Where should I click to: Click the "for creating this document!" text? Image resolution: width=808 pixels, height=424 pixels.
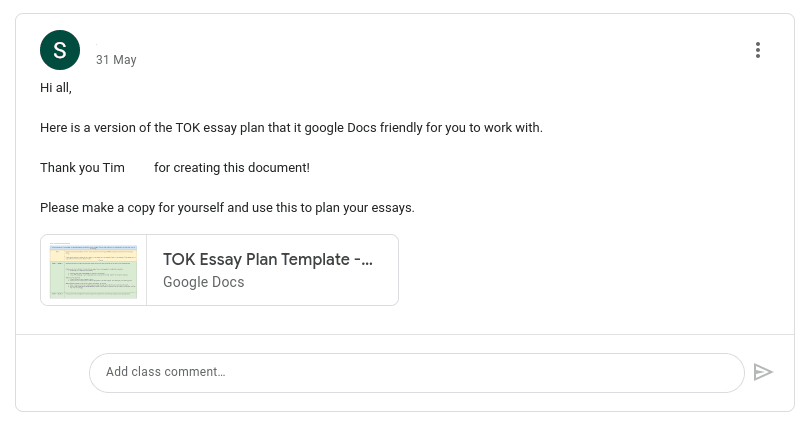(232, 168)
